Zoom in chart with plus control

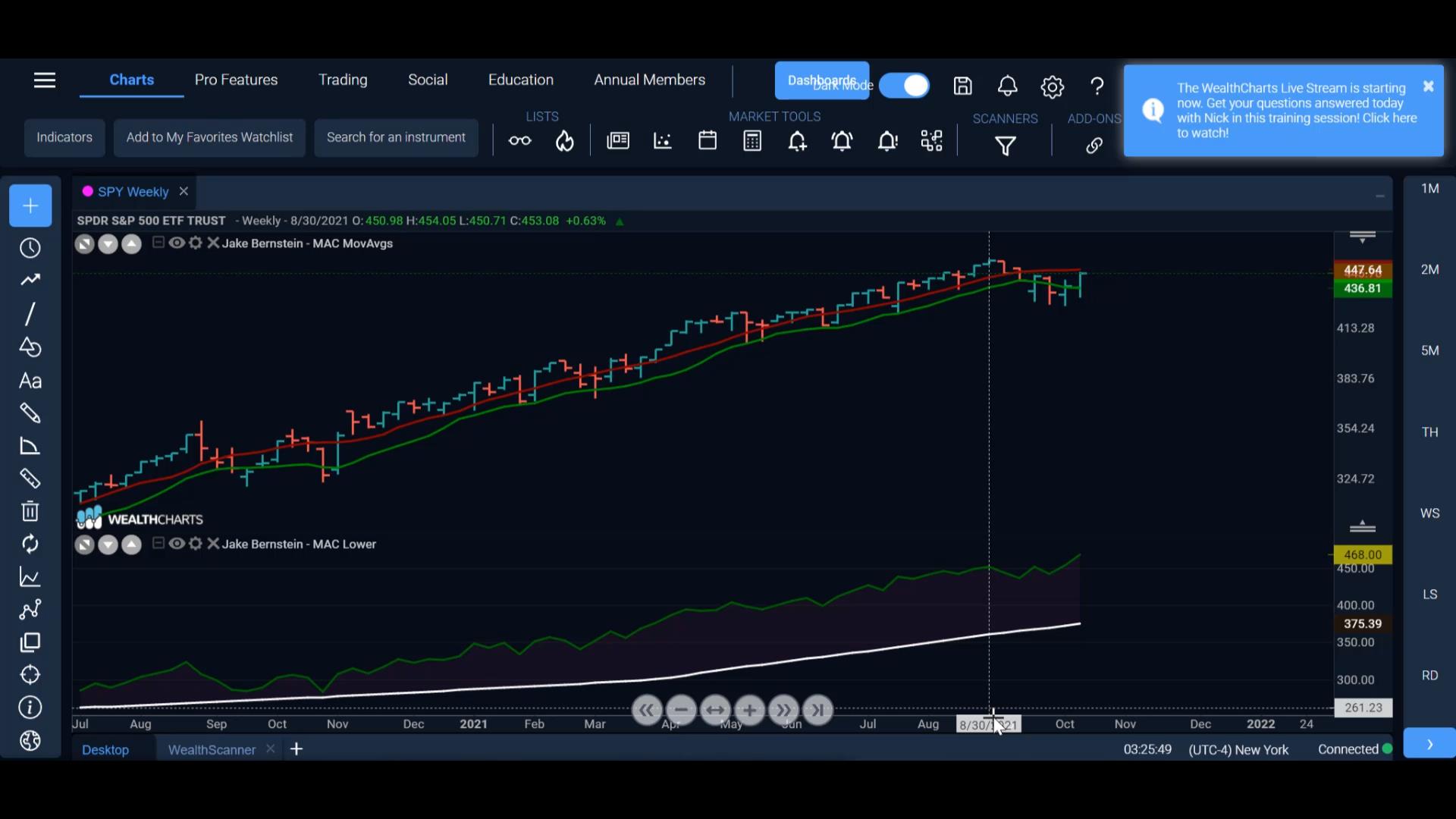749,711
